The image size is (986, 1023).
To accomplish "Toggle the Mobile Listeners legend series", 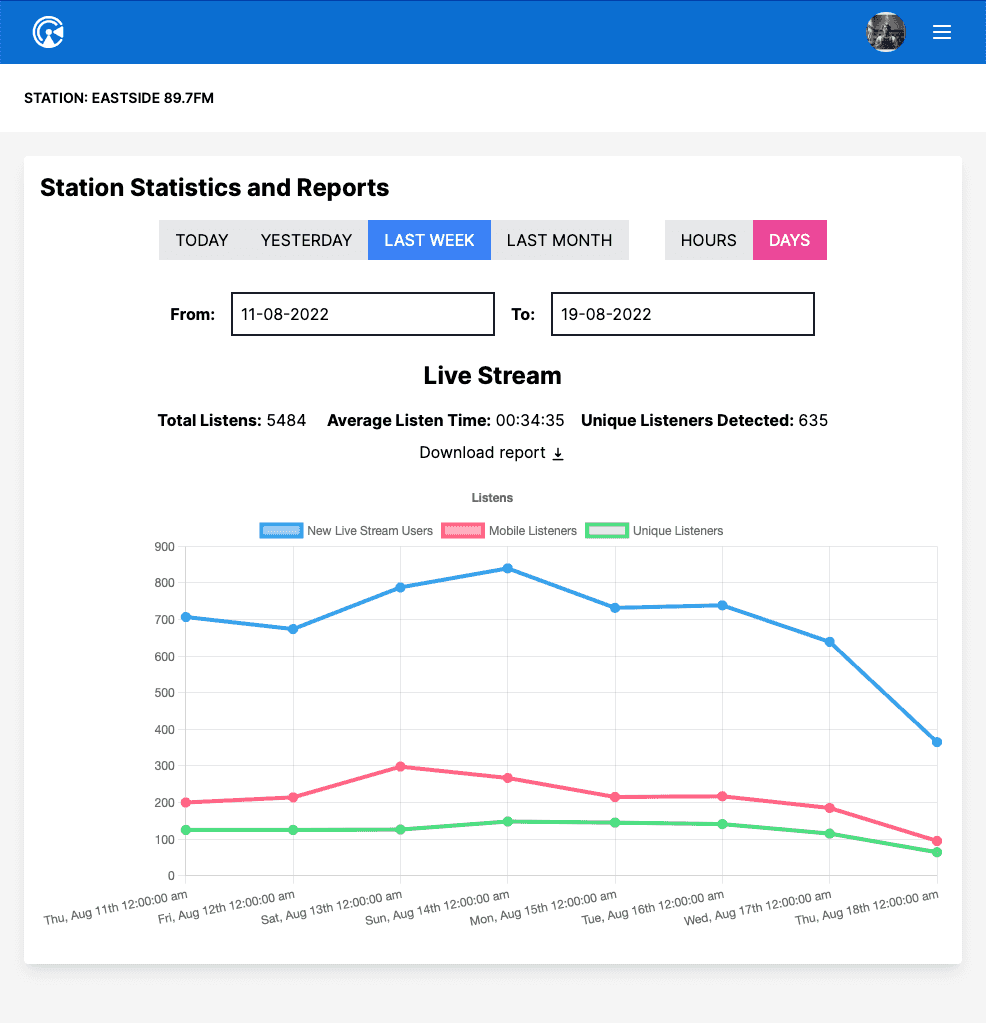I will (x=509, y=531).
